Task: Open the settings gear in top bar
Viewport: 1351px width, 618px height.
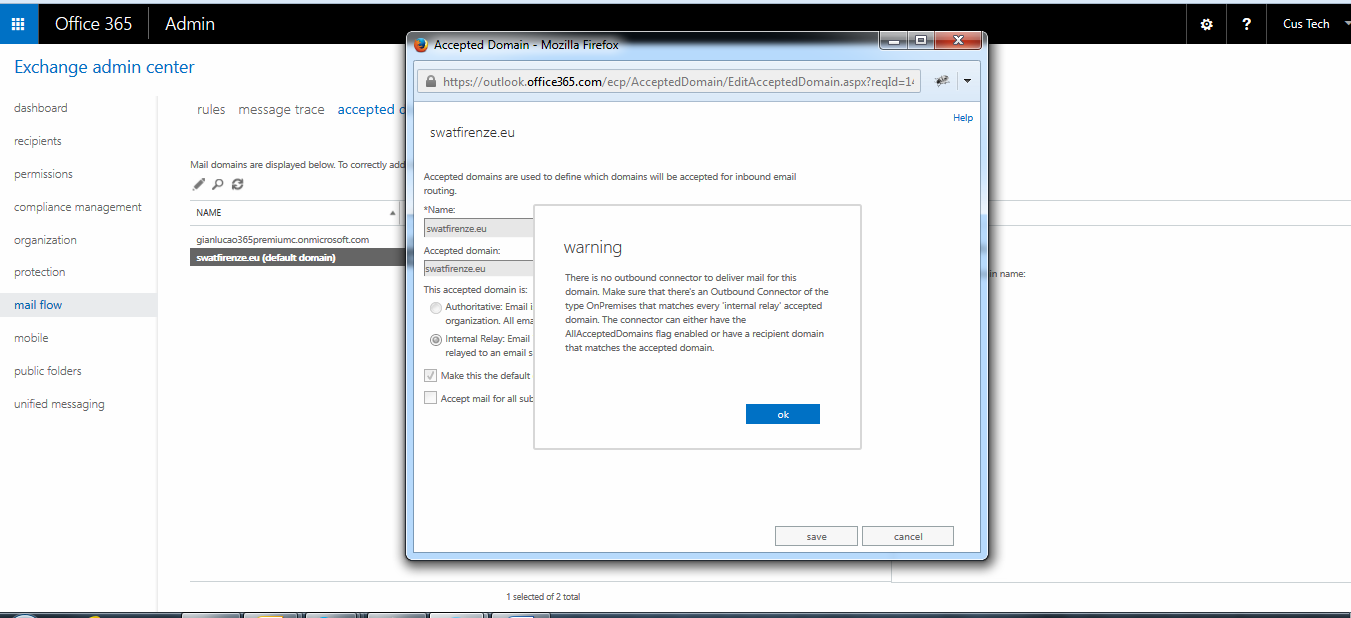Action: pos(1206,24)
